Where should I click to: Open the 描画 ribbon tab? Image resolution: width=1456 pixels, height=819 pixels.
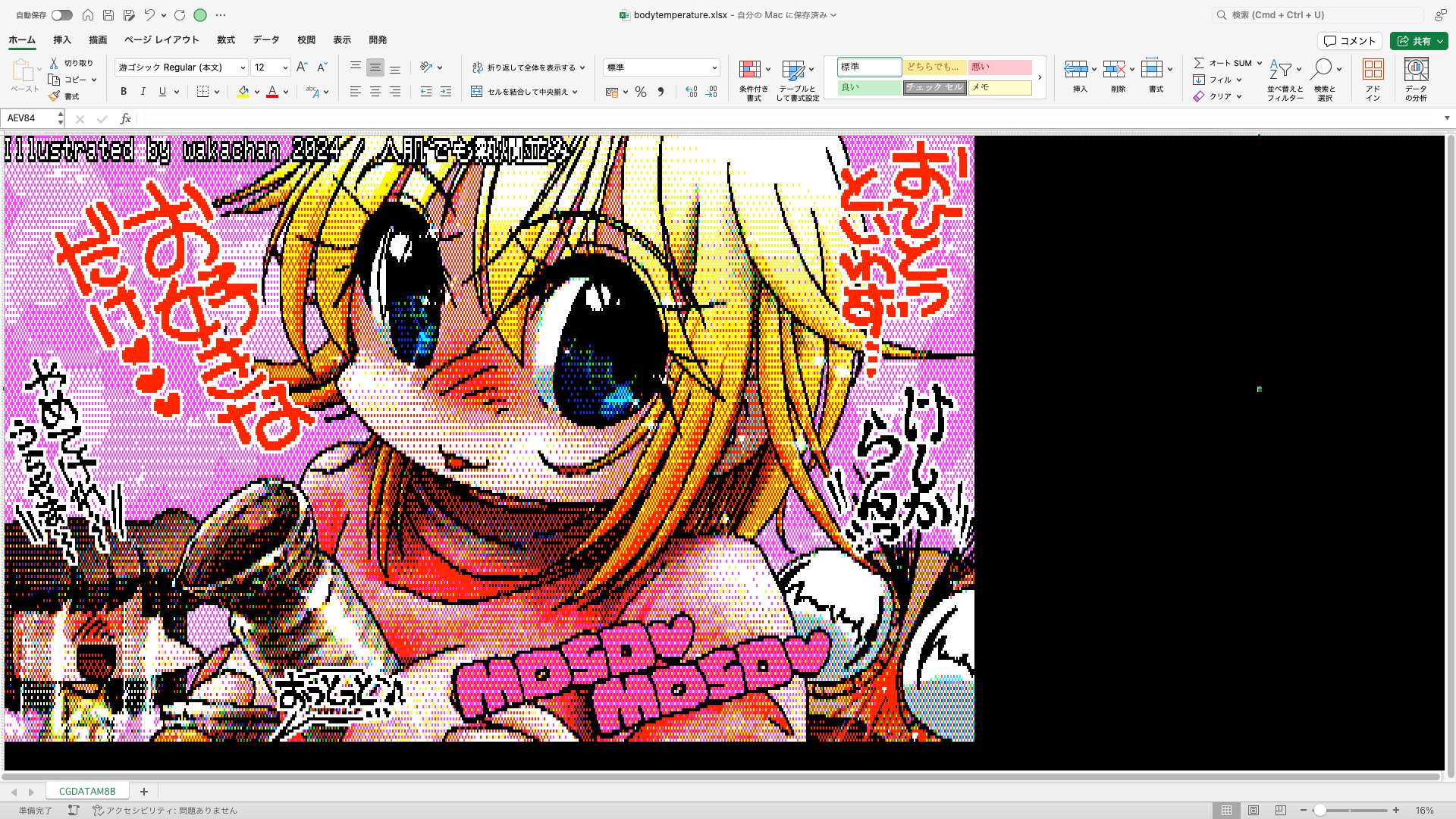[x=98, y=40]
